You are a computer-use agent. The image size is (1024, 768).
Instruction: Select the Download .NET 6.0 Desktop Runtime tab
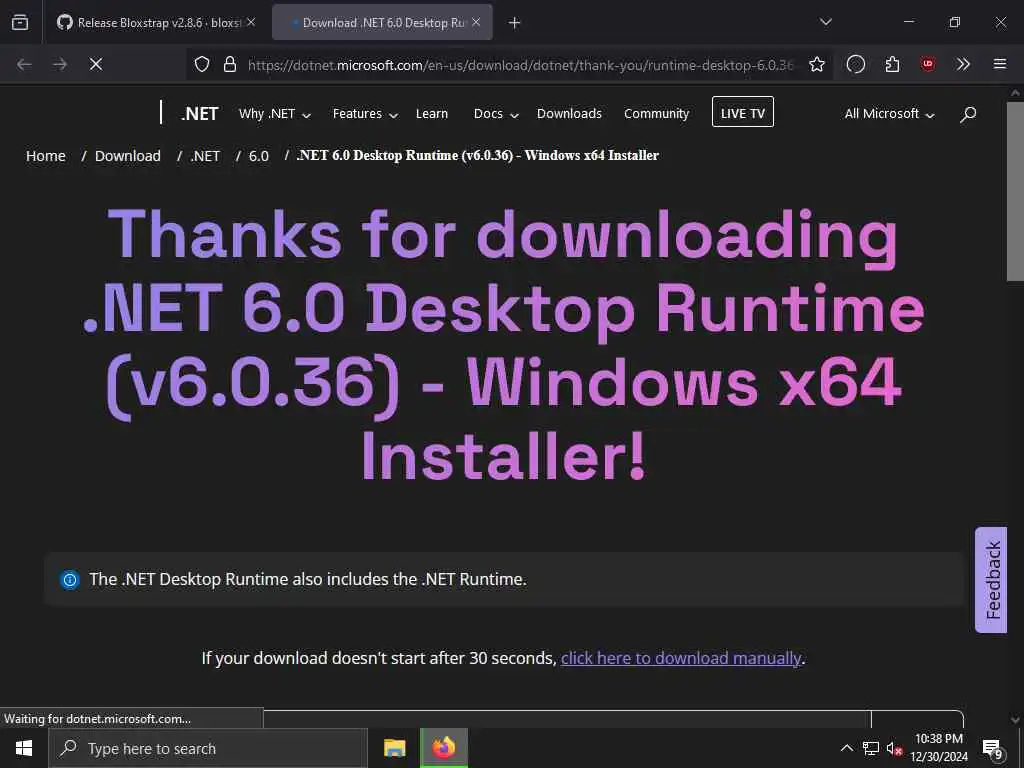tap(382, 22)
